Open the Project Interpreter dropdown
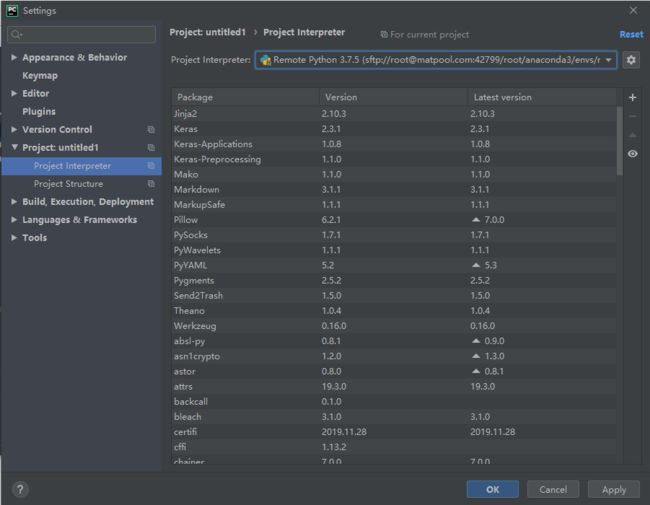This screenshot has height=505, width=650. point(436,60)
